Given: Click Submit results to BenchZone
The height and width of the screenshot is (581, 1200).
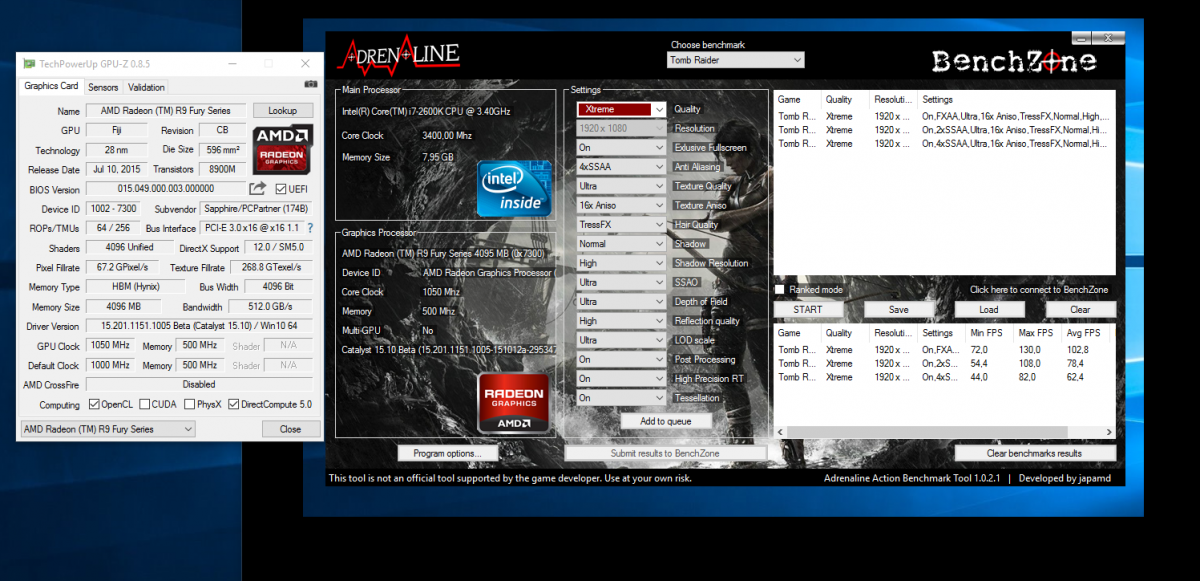Looking at the screenshot, I should (666, 453).
